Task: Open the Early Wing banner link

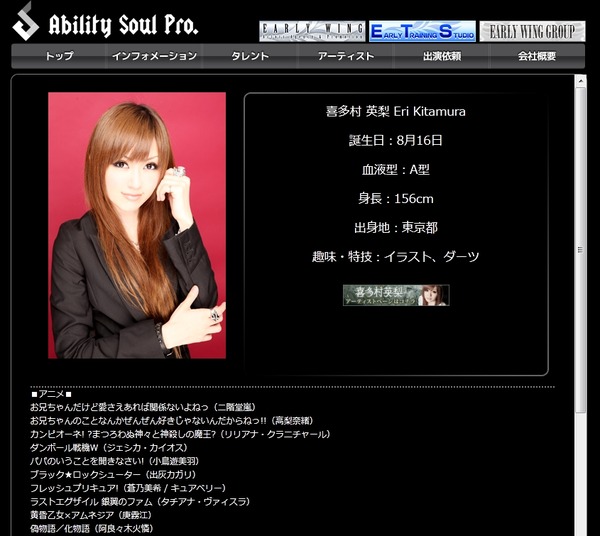Action: [x=312, y=31]
